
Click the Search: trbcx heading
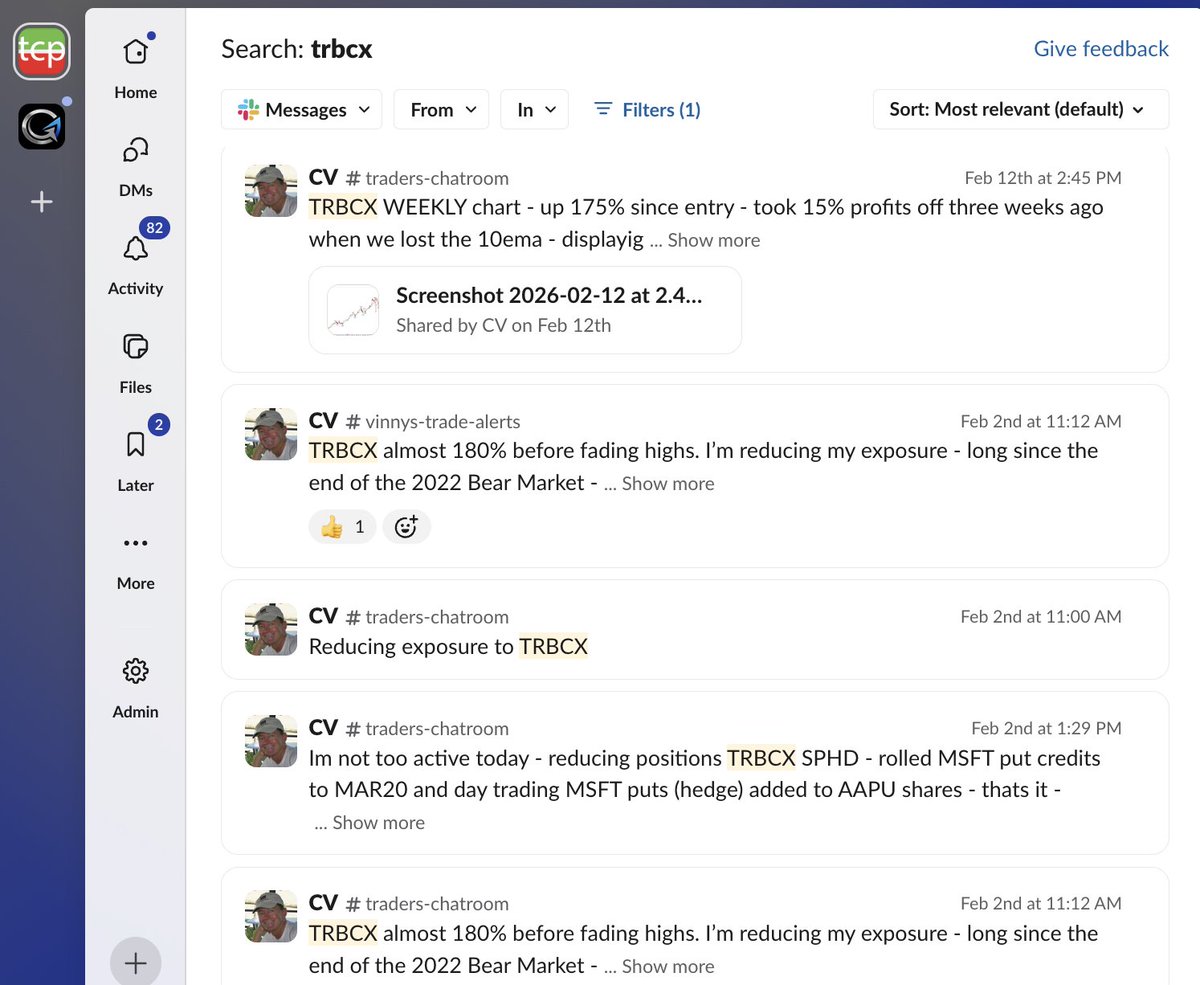point(297,49)
